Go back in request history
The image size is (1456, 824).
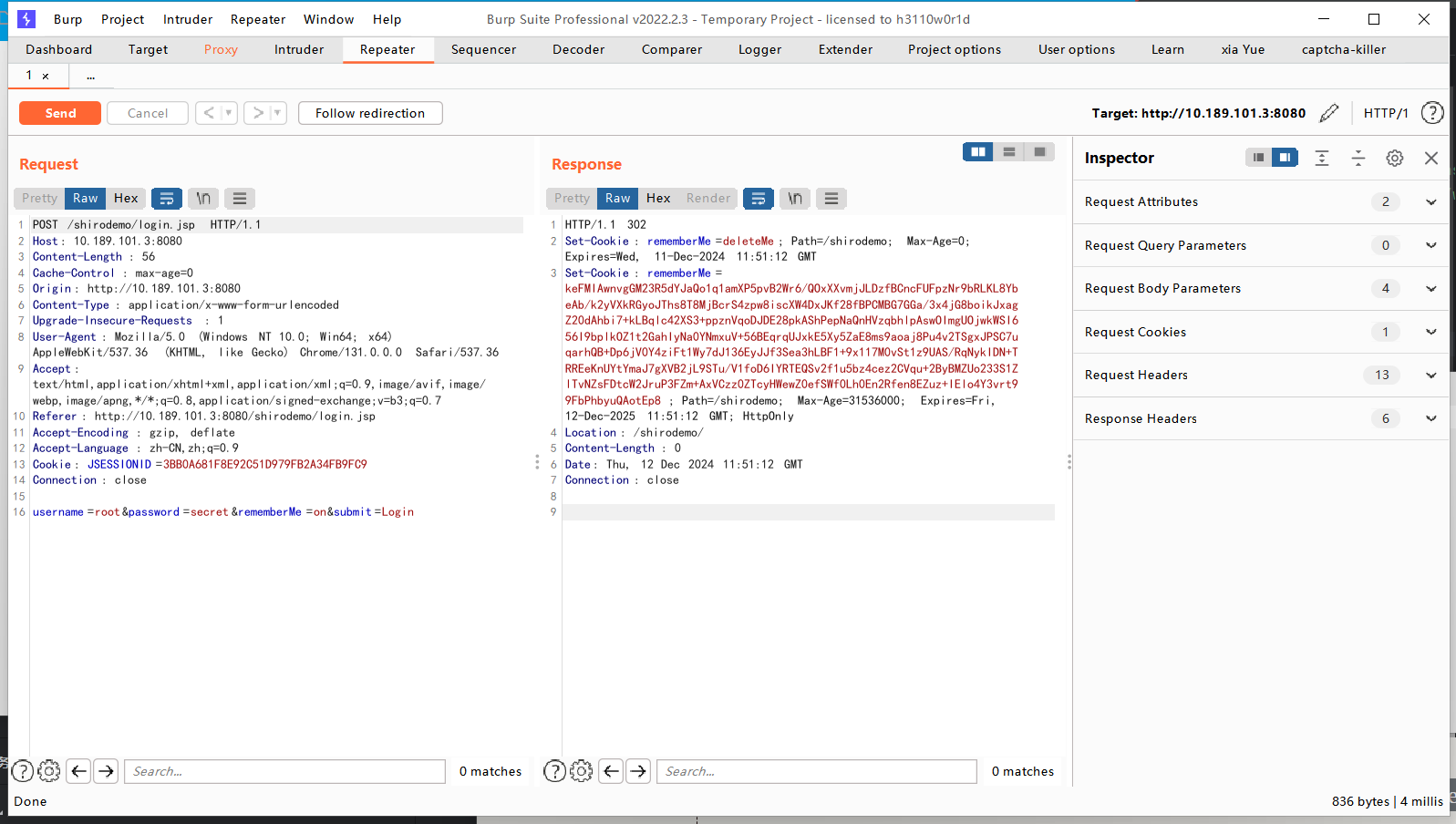[x=209, y=113]
